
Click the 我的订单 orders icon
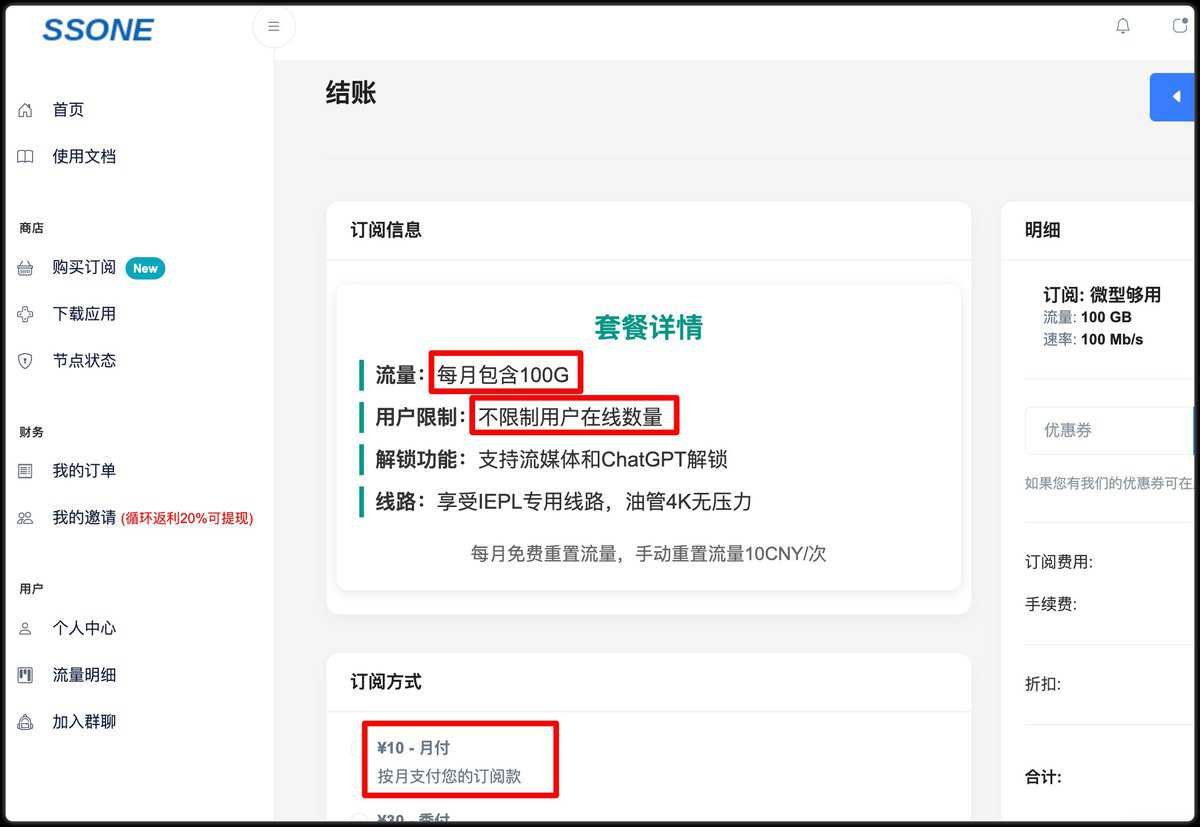pos(24,470)
